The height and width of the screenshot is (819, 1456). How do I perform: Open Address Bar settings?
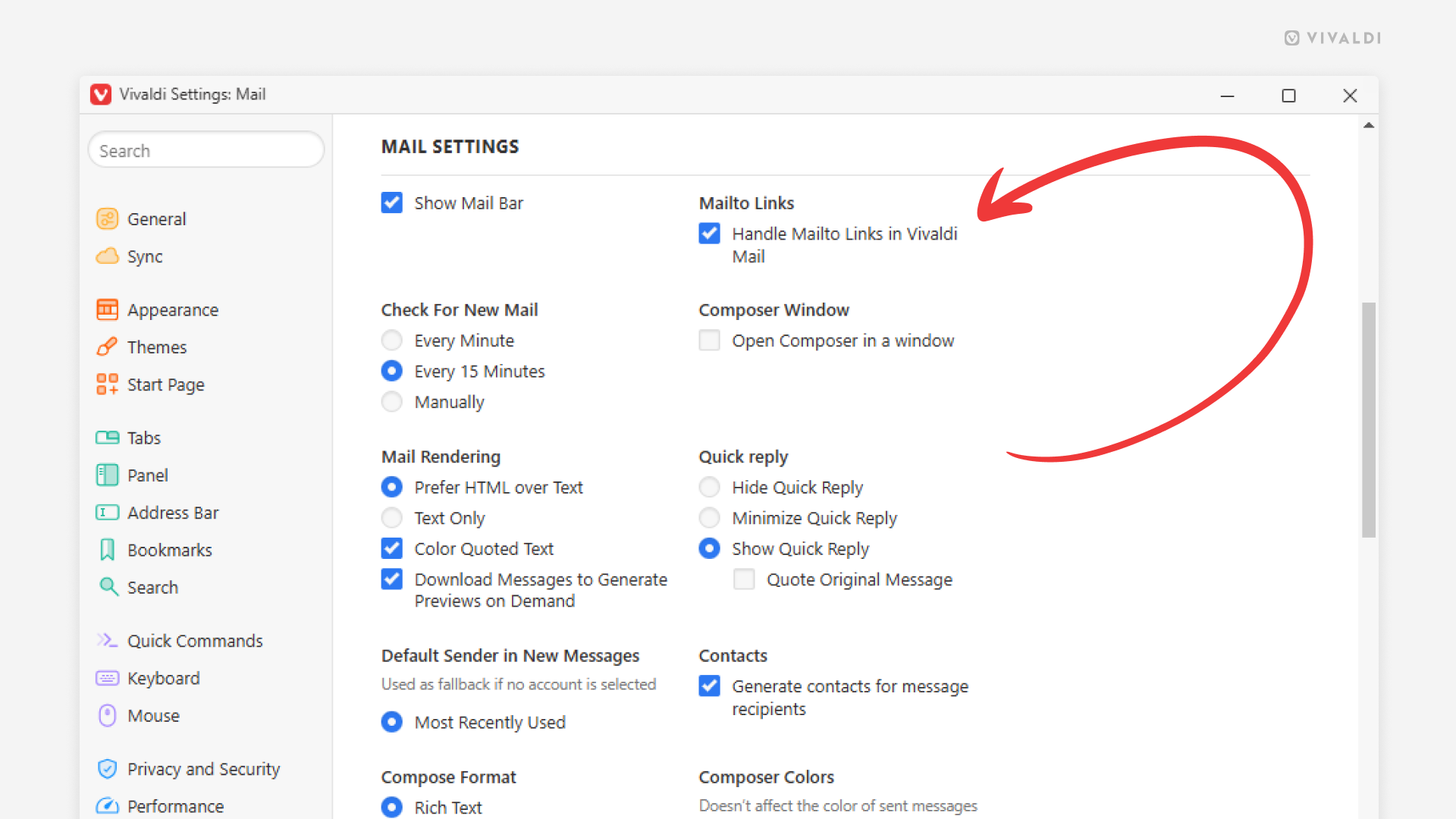point(172,513)
